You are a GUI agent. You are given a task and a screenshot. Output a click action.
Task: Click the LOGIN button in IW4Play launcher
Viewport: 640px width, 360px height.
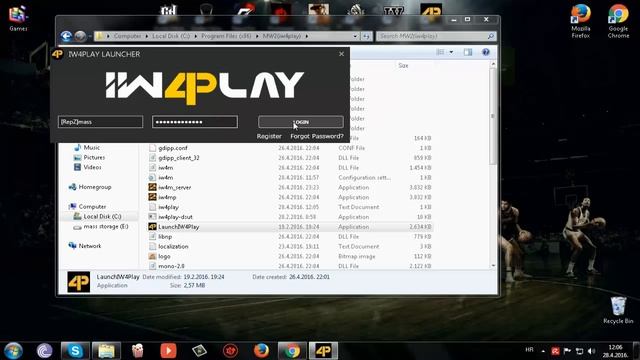300,122
